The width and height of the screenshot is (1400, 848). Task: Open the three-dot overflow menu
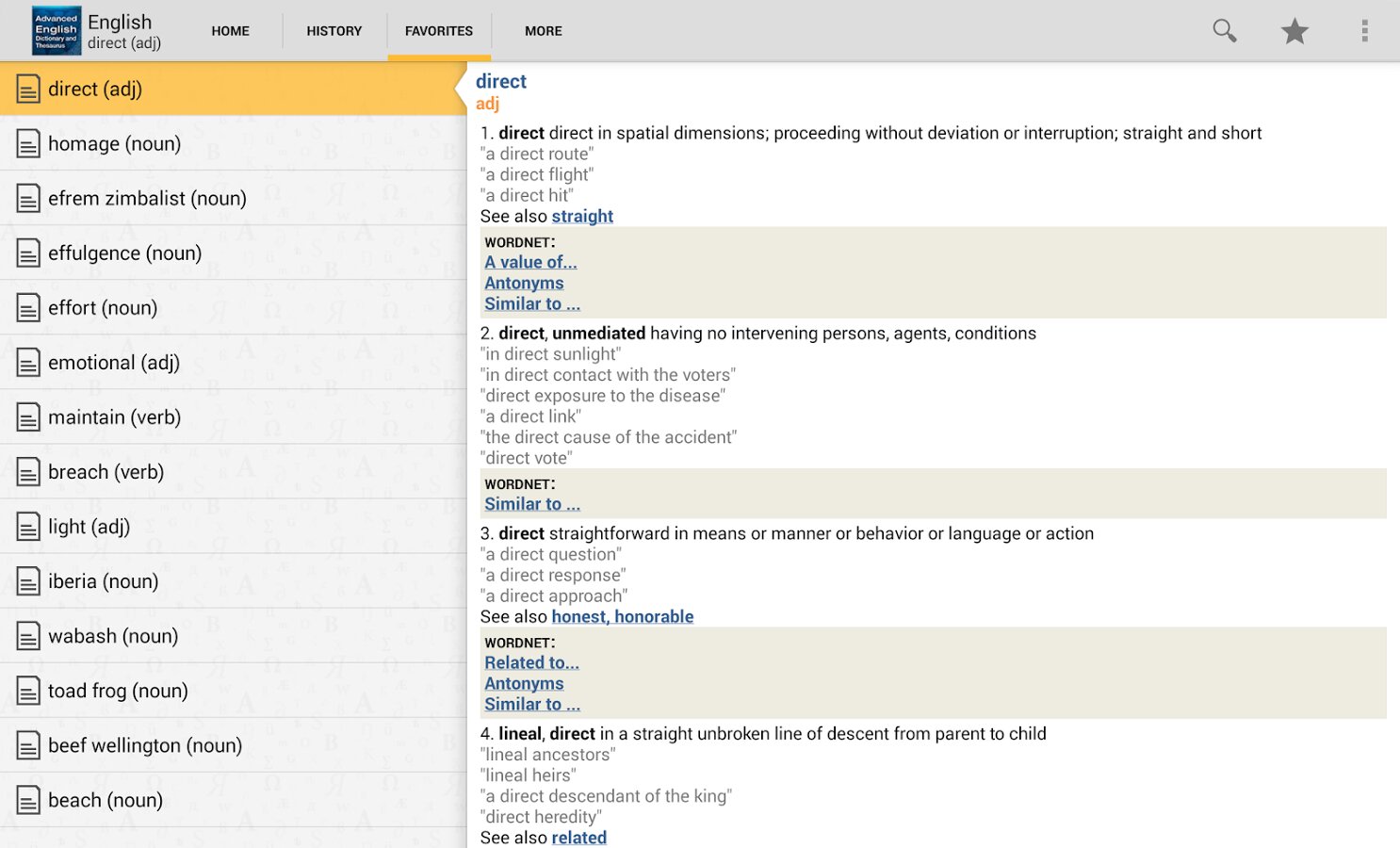point(1363,31)
